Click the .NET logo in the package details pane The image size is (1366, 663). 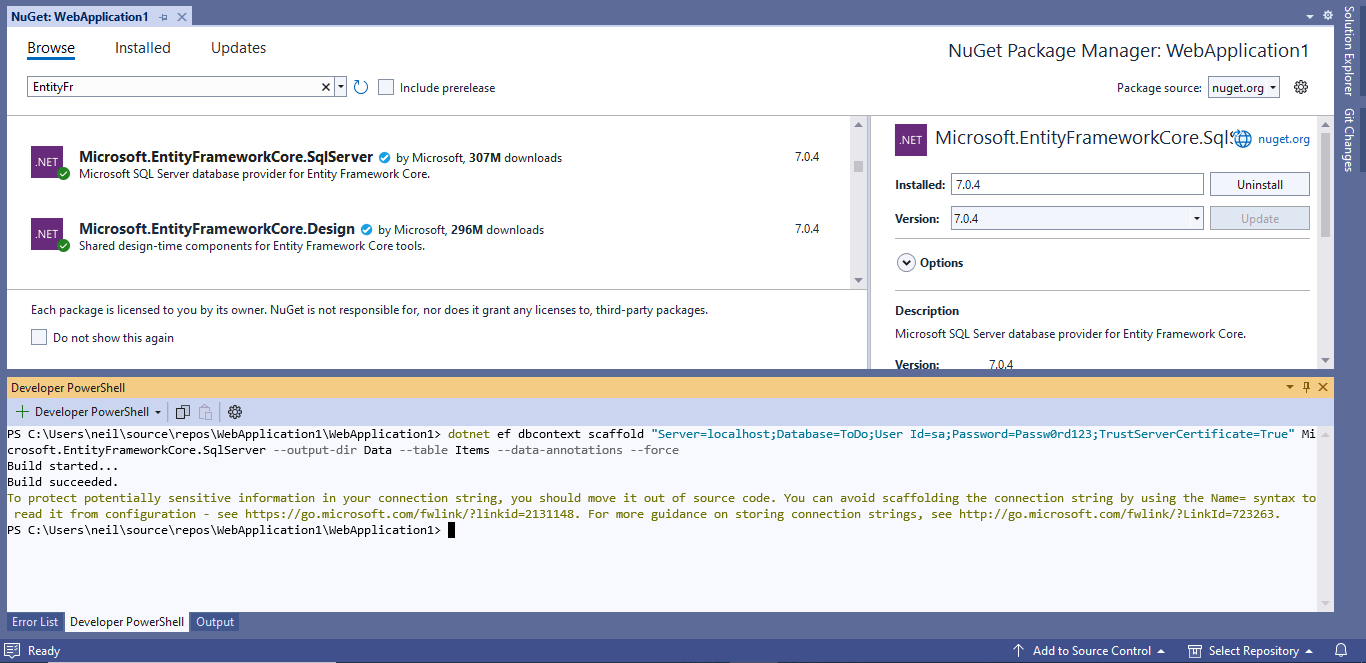[x=910, y=140]
